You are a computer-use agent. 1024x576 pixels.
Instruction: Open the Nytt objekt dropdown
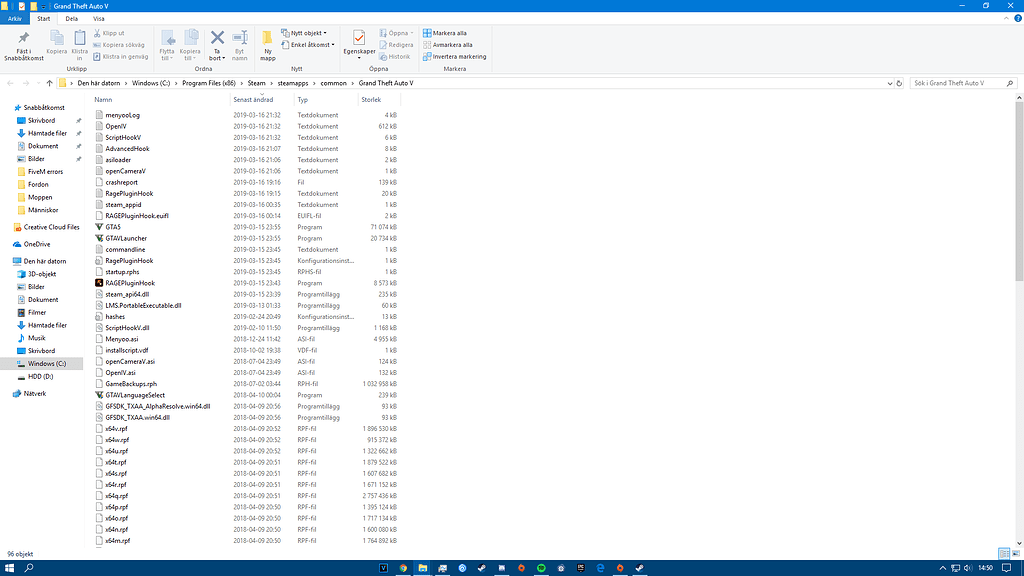307,33
